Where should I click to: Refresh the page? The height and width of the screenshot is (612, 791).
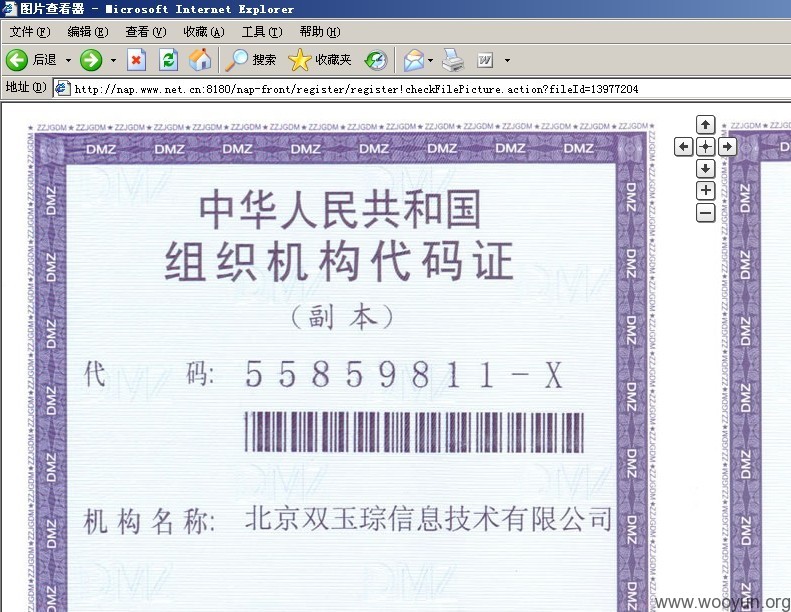pos(168,61)
